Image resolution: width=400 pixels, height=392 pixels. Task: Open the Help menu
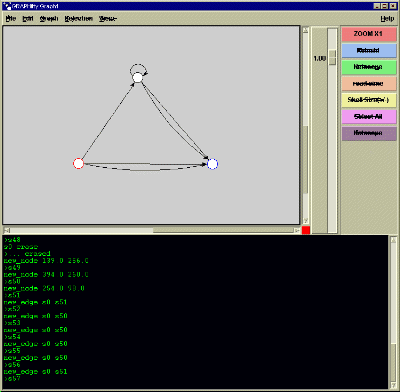(387, 19)
